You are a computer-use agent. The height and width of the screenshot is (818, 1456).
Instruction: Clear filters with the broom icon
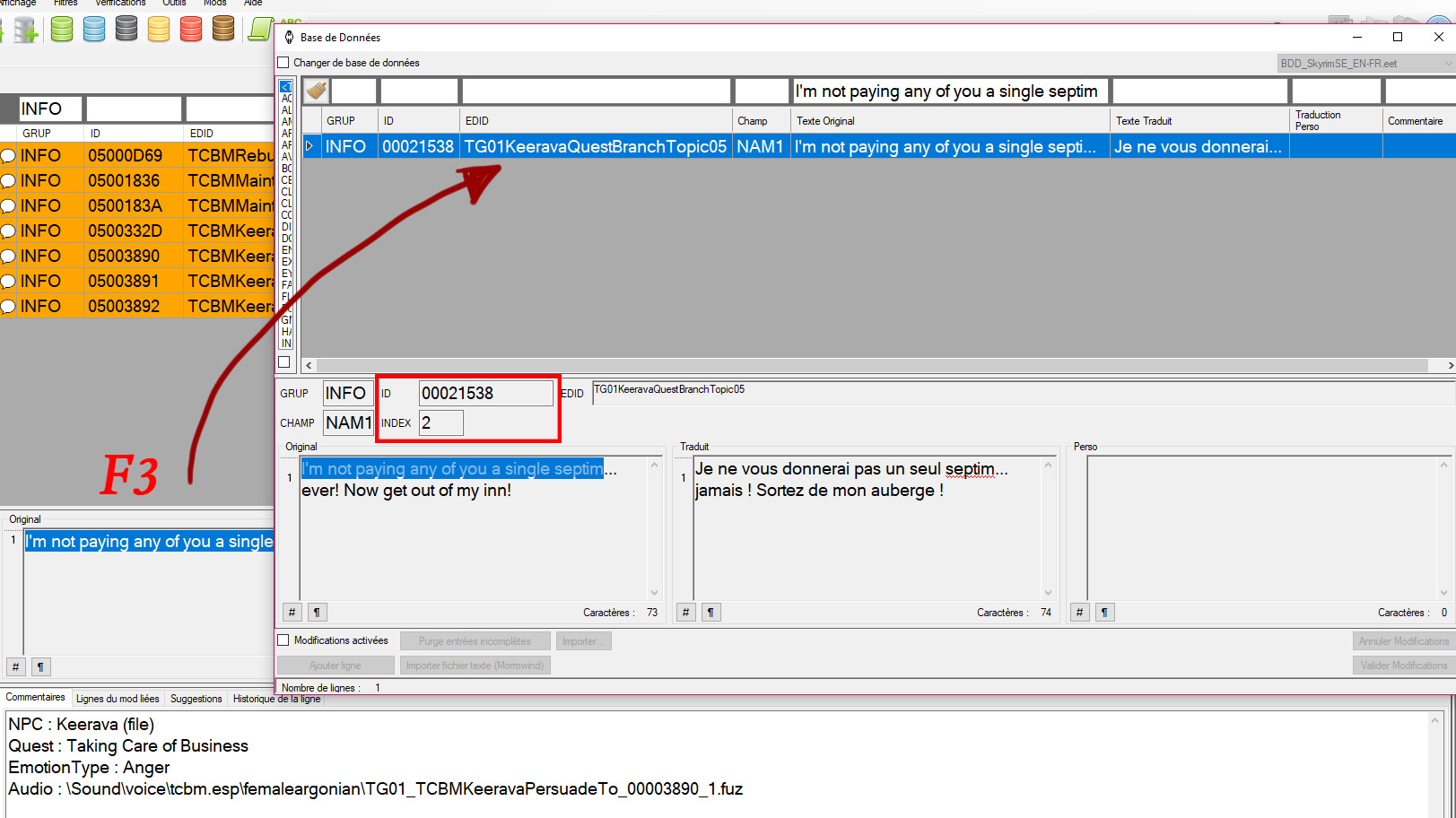pos(316,91)
